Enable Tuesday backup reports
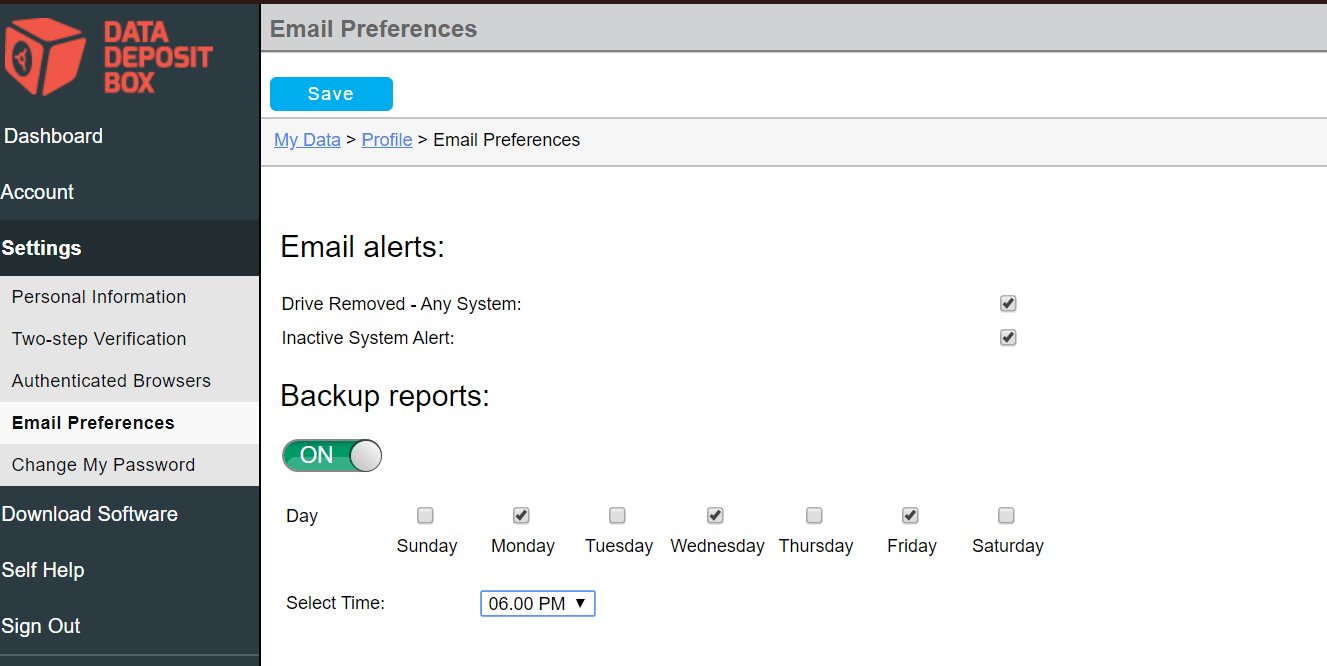The image size is (1327, 666). click(617, 515)
